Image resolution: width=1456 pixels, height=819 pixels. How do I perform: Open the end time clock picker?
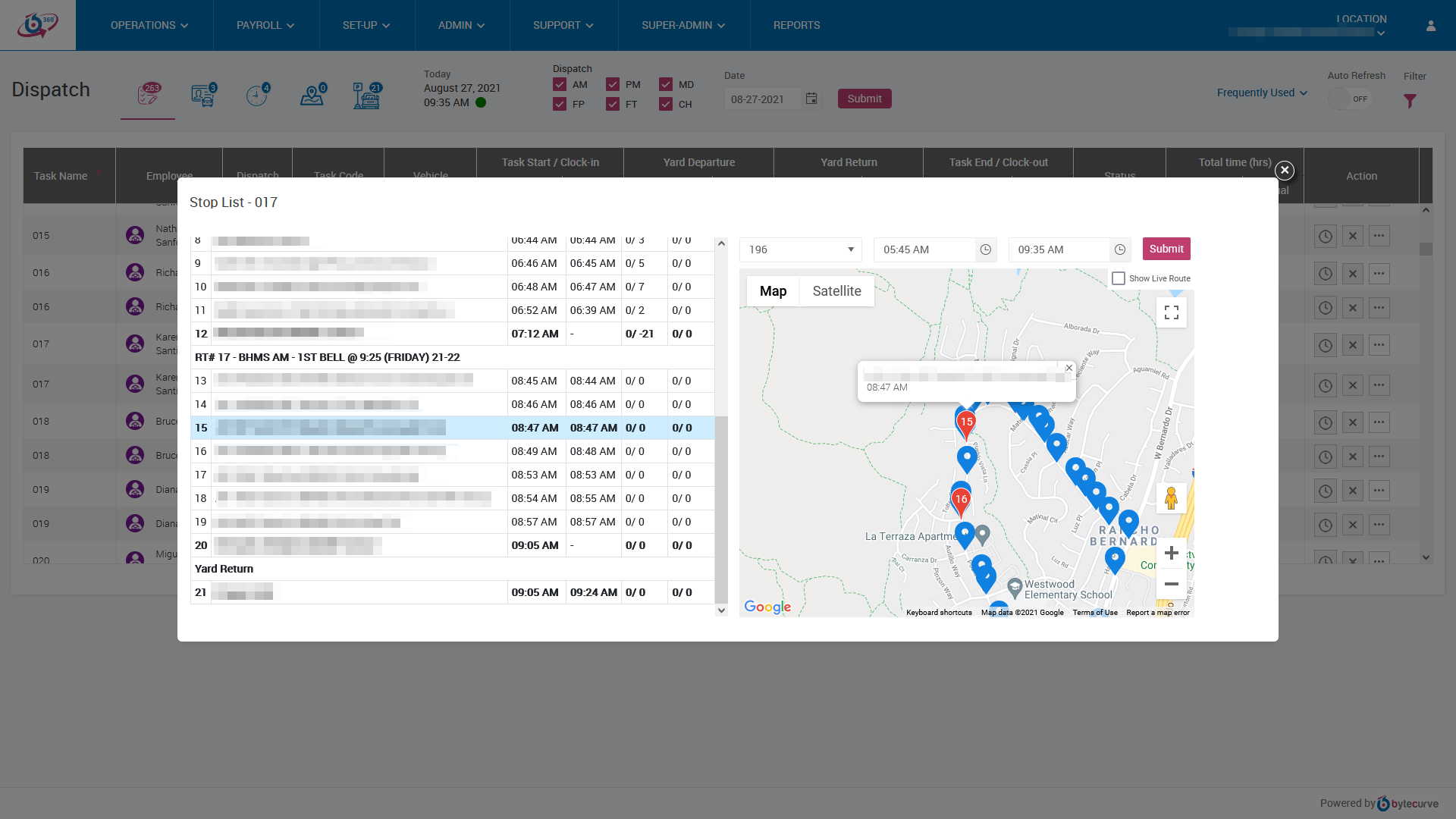pyautogui.click(x=1119, y=249)
